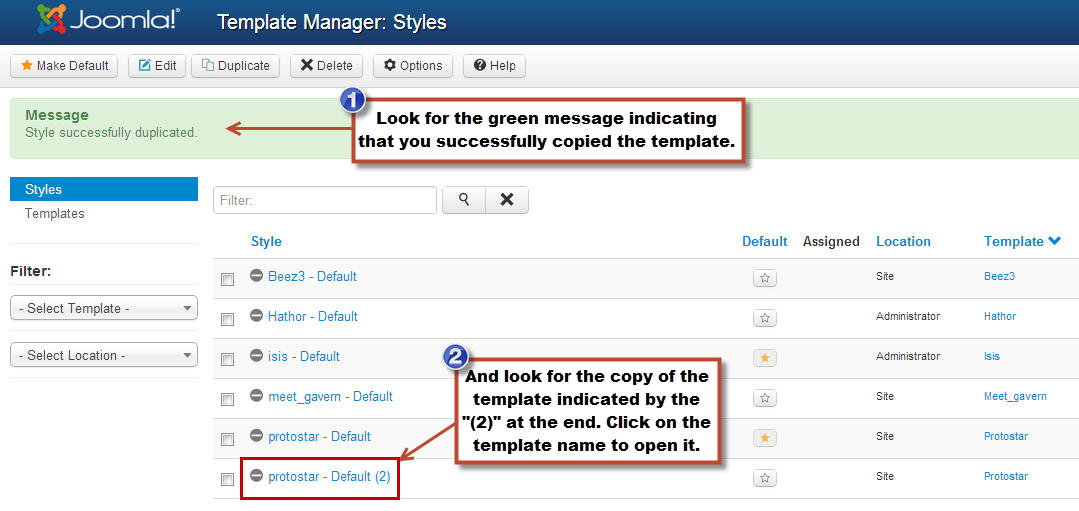The width and height of the screenshot is (1079, 511).
Task: Click the minus icon beside Beez3 - Default
Action: click(257, 276)
